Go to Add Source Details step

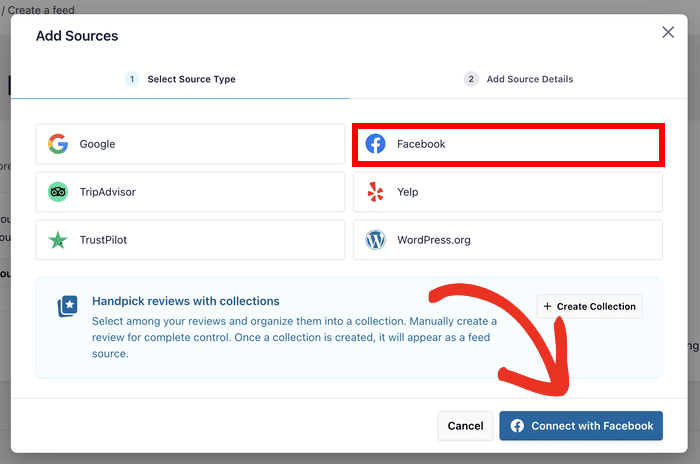pos(518,79)
